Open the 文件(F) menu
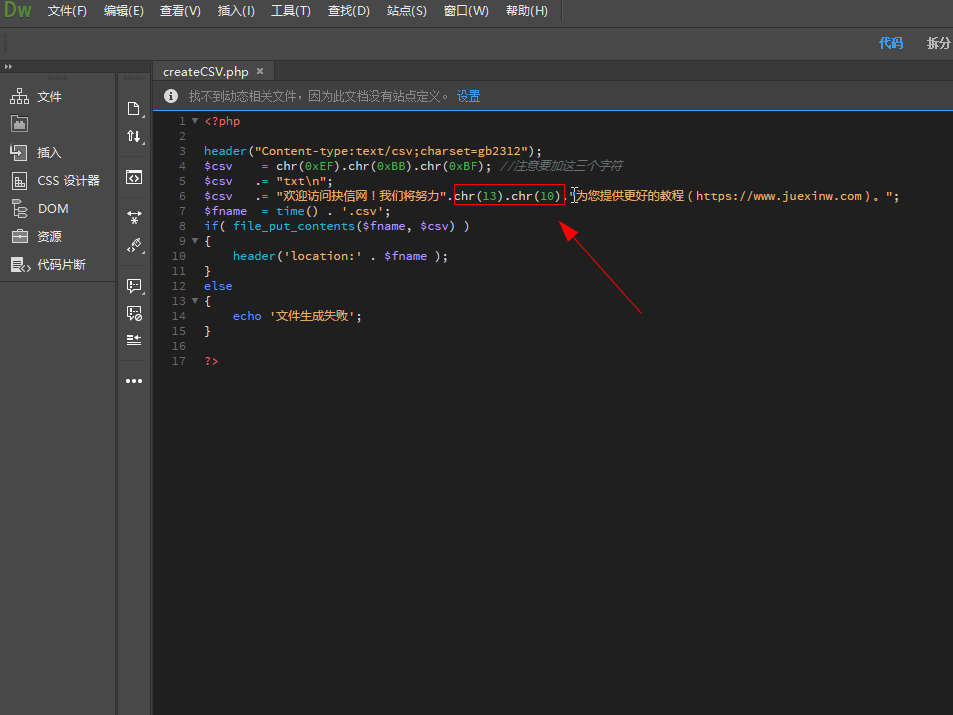 tap(67, 11)
